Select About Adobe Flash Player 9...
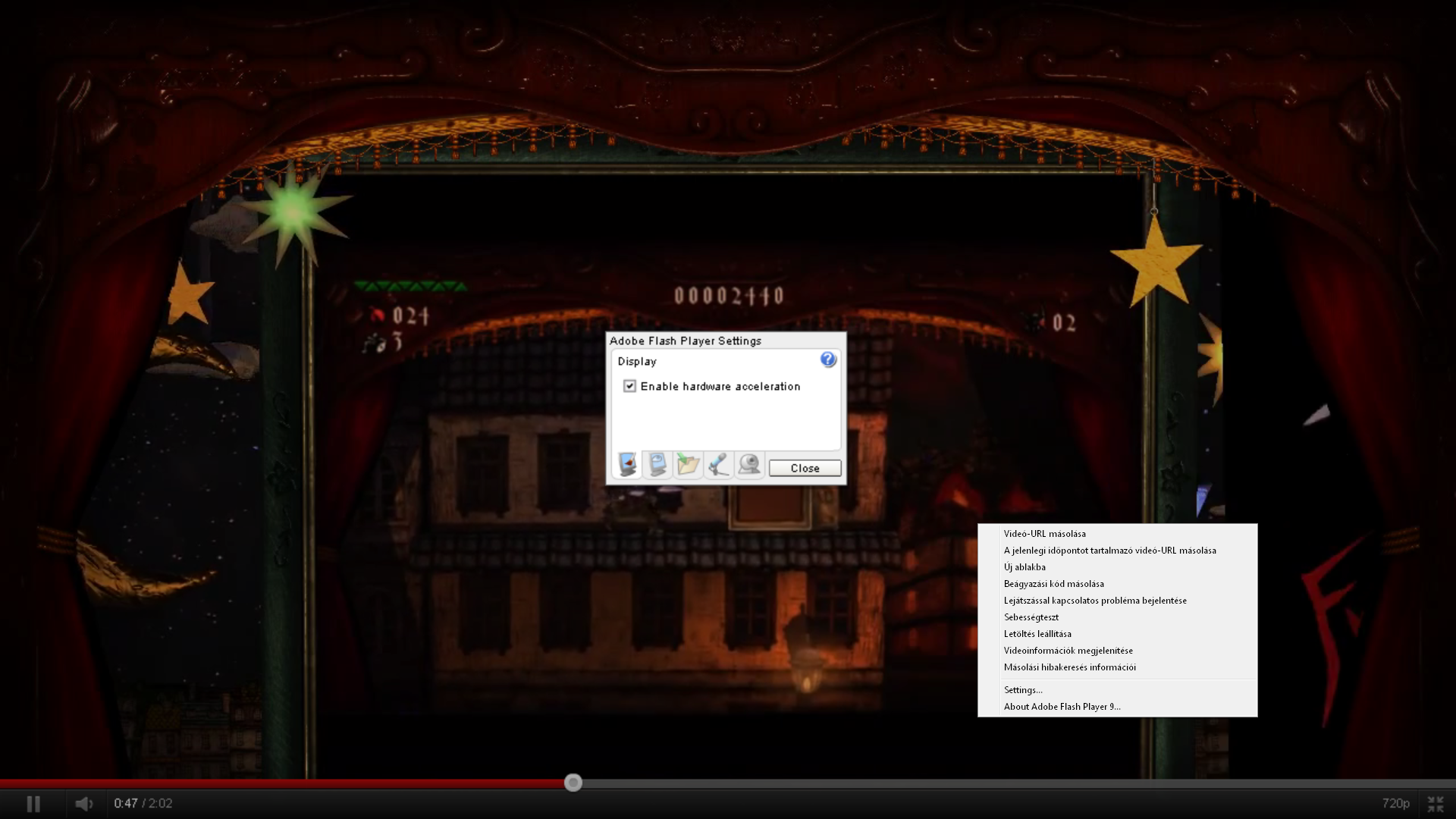This screenshot has width=1456, height=819. (1118, 707)
